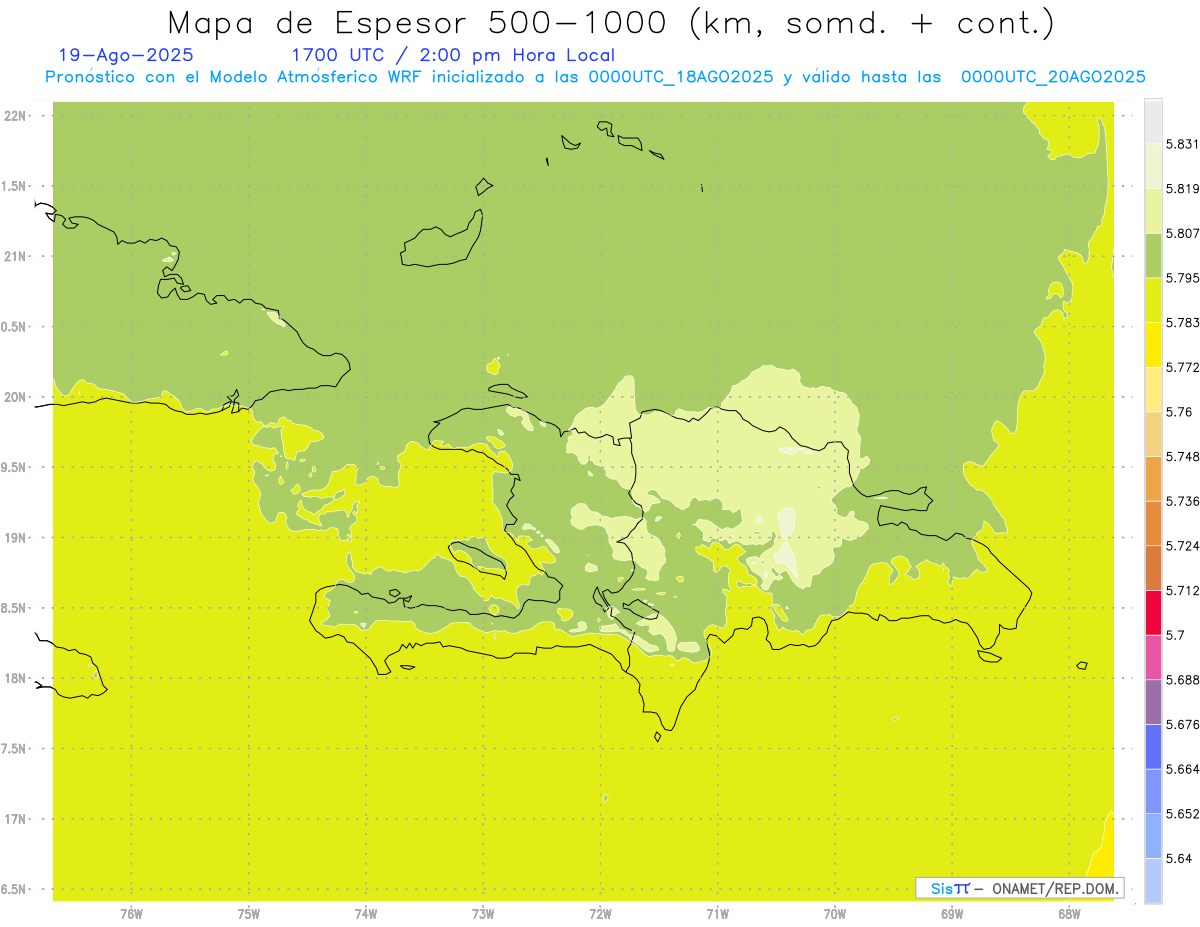The width and height of the screenshot is (1200, 927).
Task: Click the 75W longitude label
Action: click(x=249, y=914)
